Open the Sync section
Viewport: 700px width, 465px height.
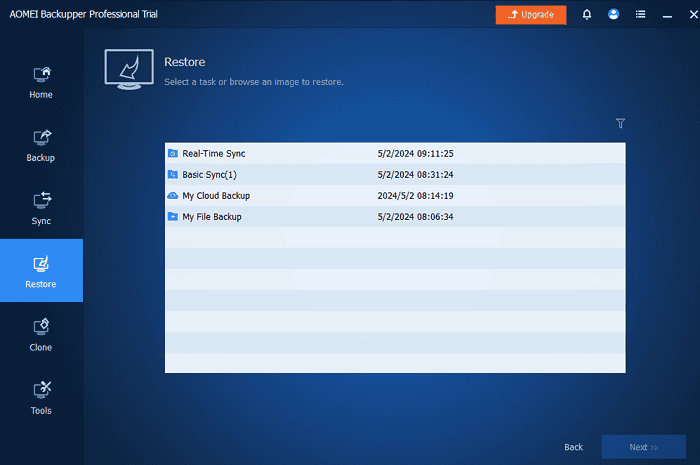tap(41, 208)
